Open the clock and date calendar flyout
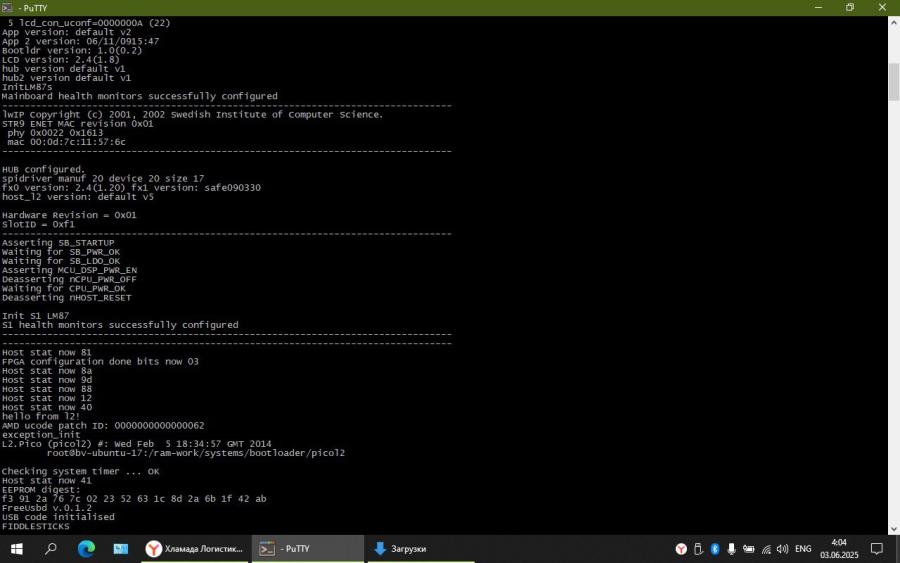Image resolution: width=900 pixels, height=563 pixels. tap(837, 549)
